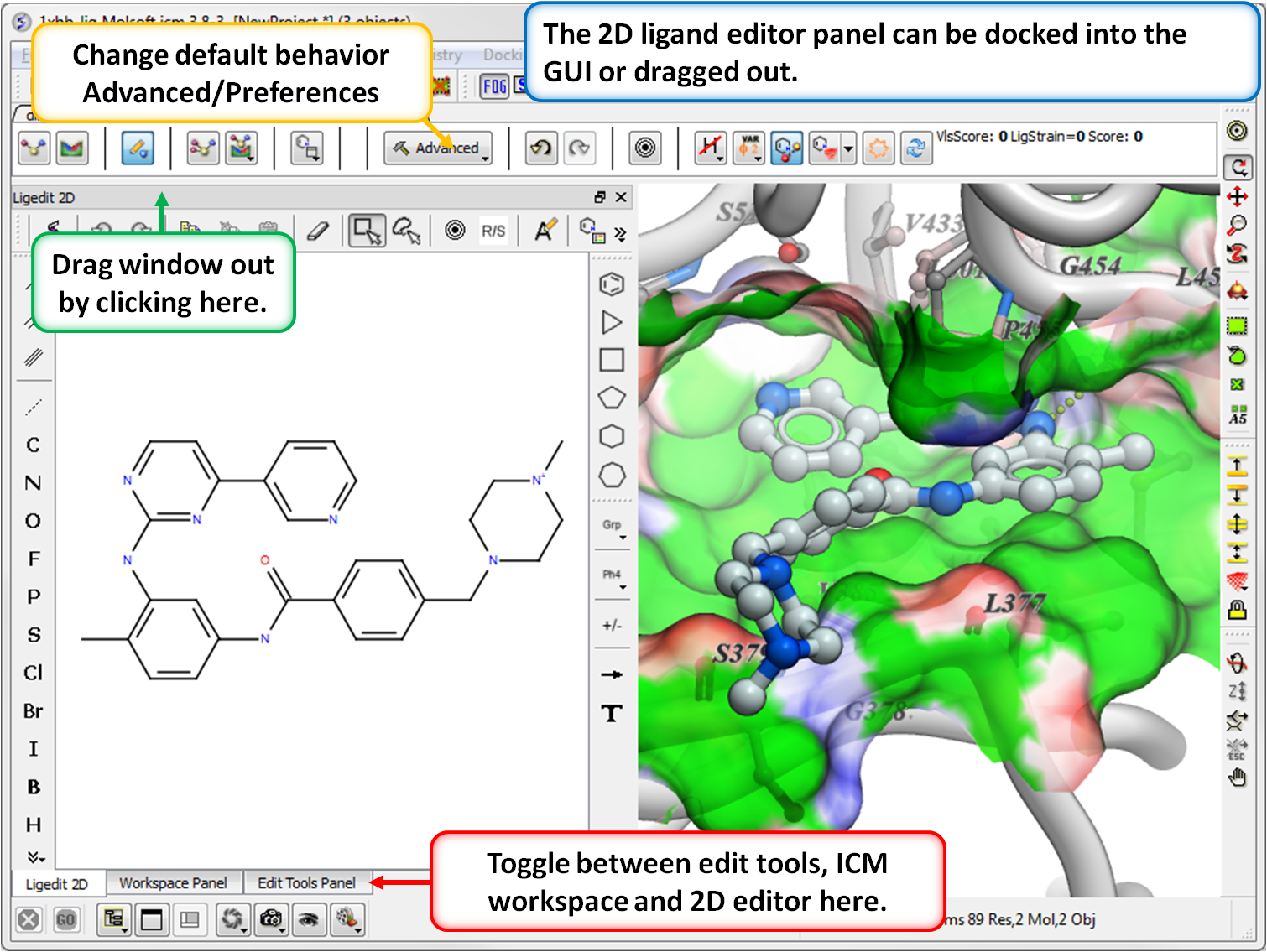Viewport: 1267px width, 952px height.
Task: Click the +/- charge tool
Action: 612,626
